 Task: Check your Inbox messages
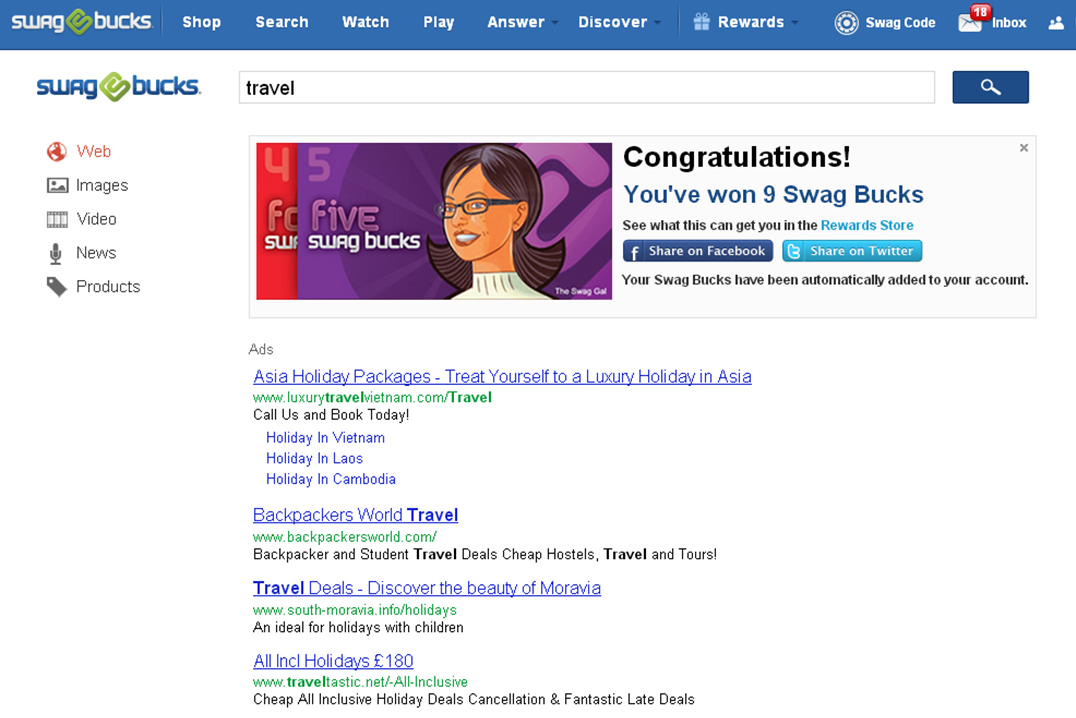(1002, 22)
